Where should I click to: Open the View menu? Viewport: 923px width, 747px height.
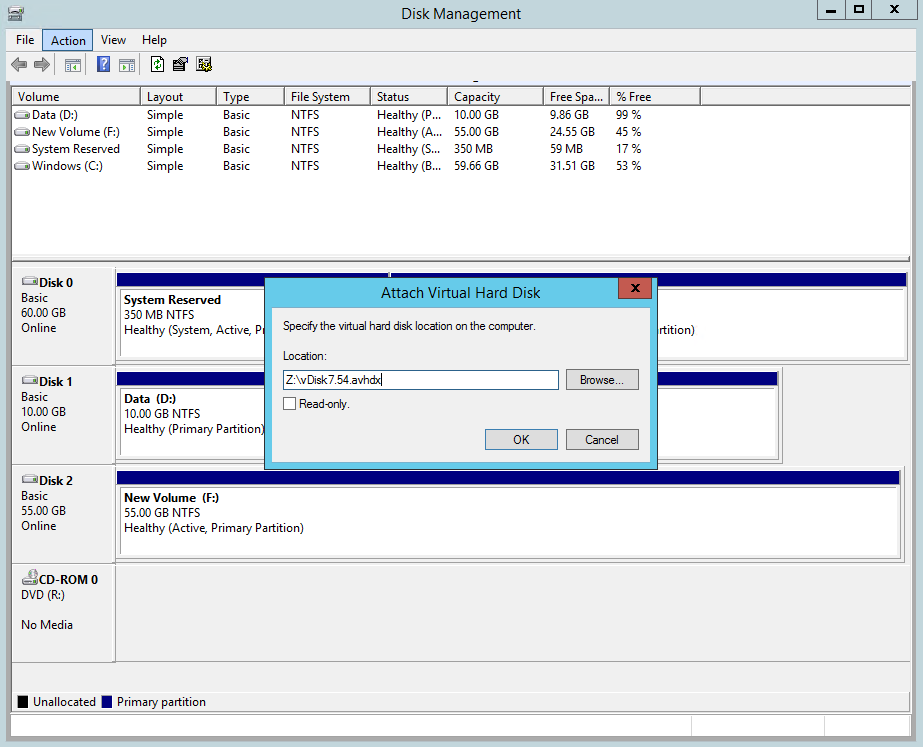(113, 40)
